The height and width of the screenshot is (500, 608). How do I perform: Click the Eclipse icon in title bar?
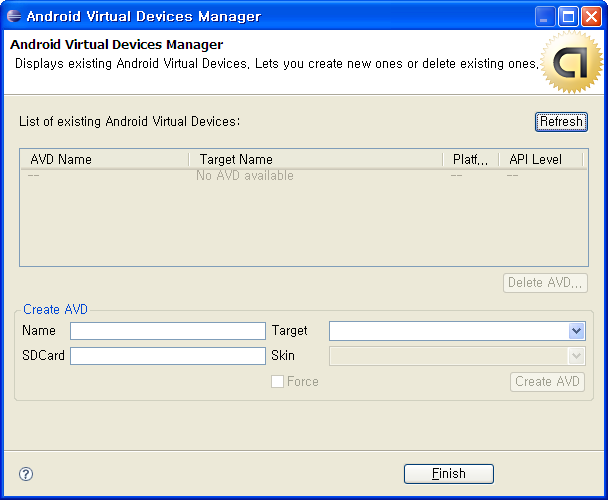(14, 16)
